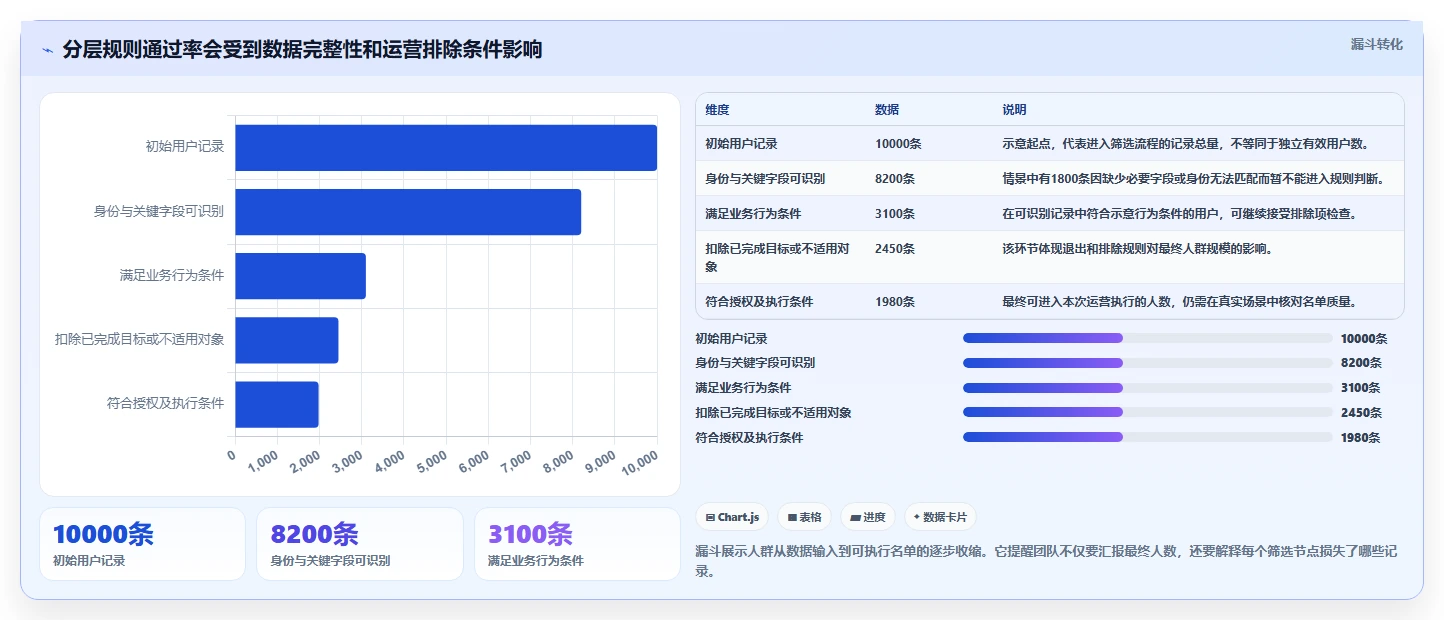The width and height of the screenshot is (1444, 620).
Task: Click the progress bar in the 符合授权及执行条件 row
Action: 1148,437
